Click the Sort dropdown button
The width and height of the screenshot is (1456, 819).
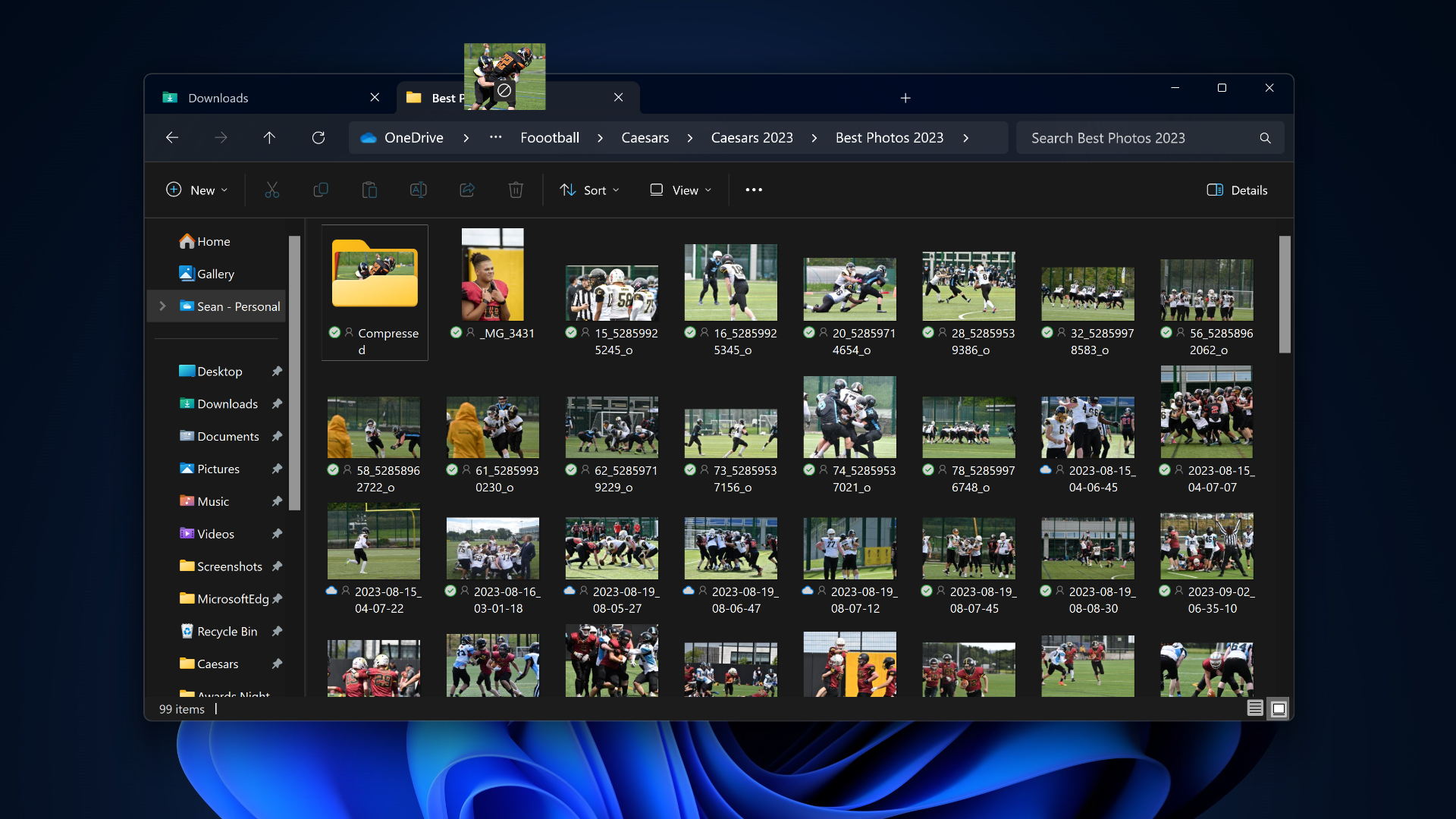589,190
